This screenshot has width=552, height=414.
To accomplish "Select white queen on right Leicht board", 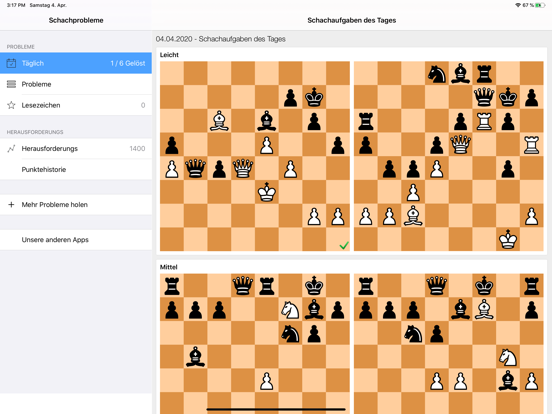I will [460, 145].
